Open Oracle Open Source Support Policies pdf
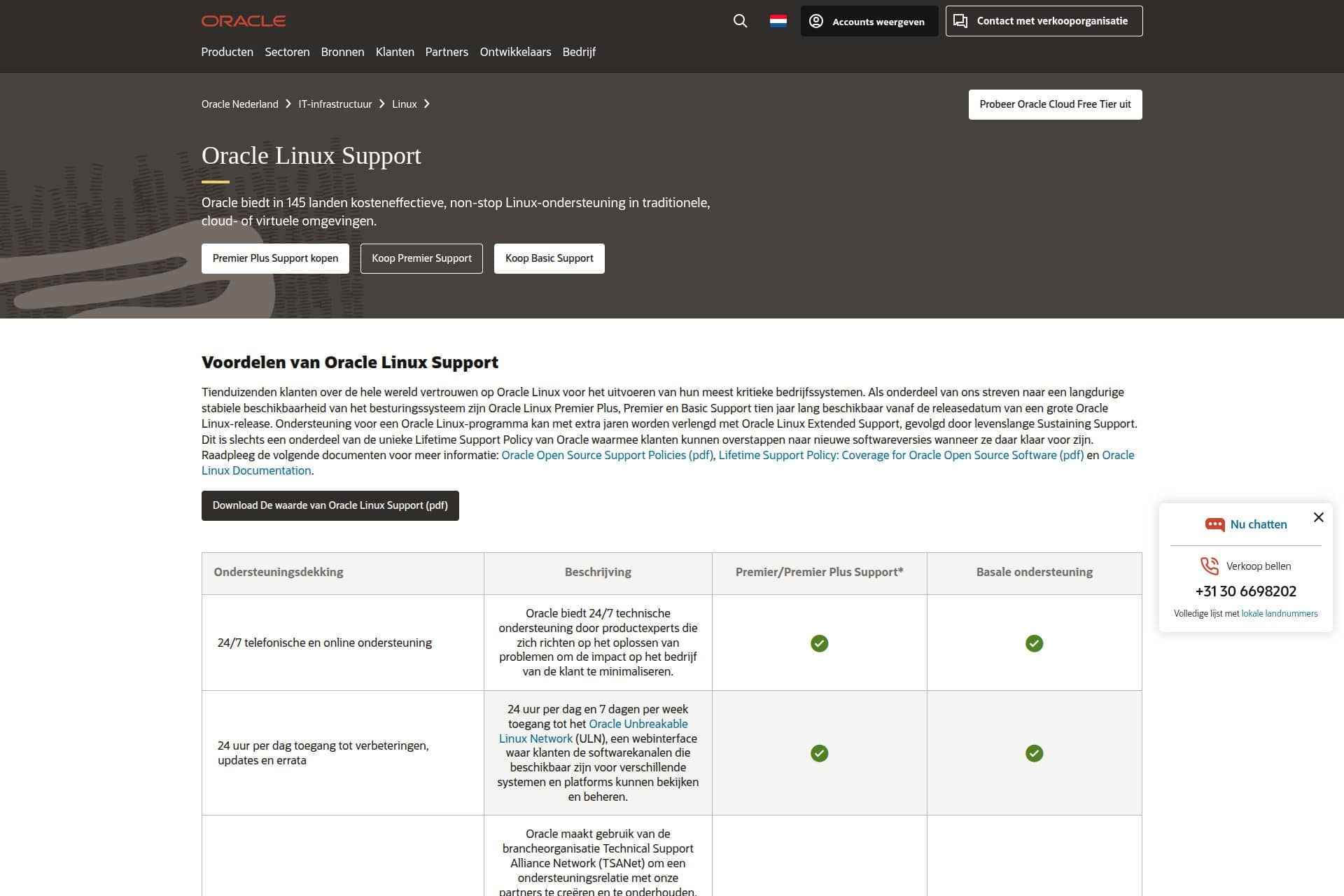 [608, 455]
